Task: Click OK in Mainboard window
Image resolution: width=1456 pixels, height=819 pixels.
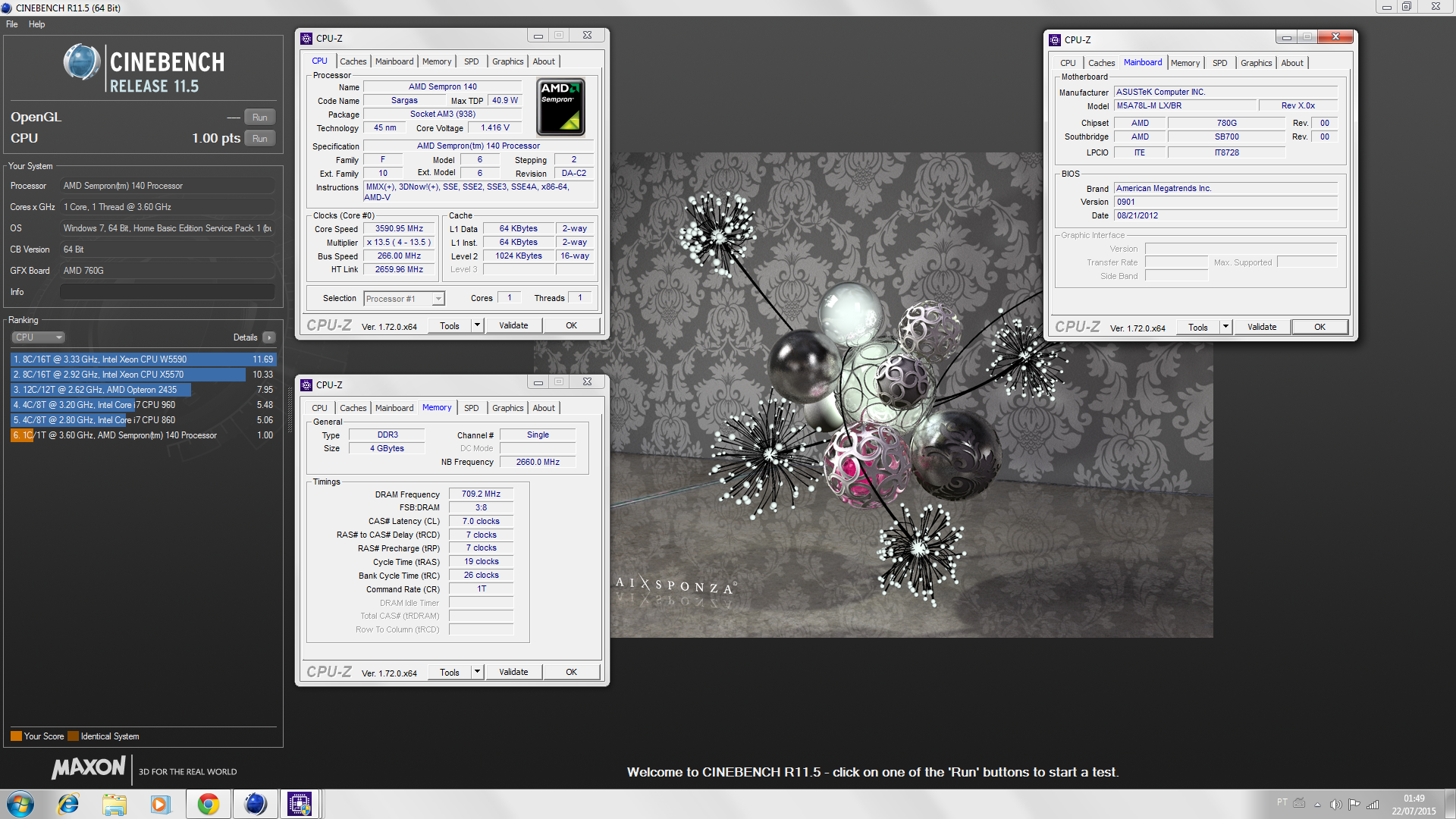Action: tap(1319, 328)
